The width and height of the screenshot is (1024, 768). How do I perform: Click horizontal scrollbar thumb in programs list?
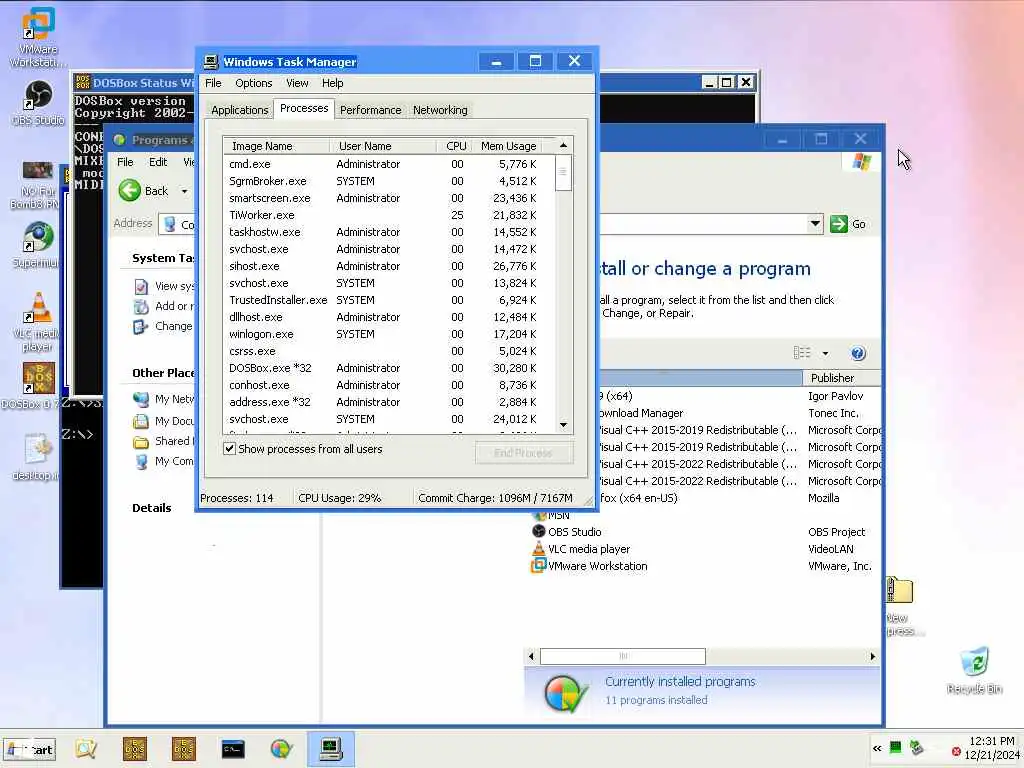pos(622,656)
